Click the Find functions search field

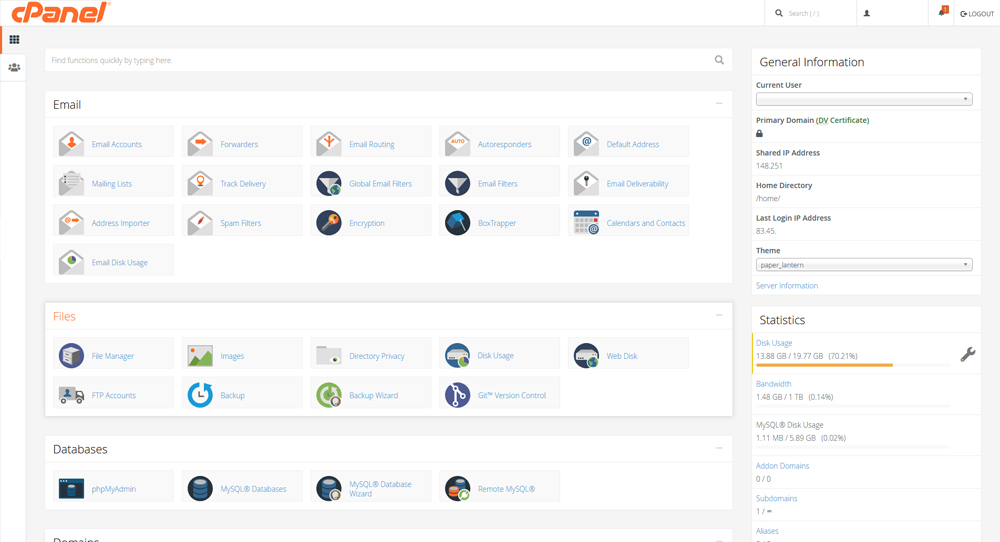click(x=380, y=60)
